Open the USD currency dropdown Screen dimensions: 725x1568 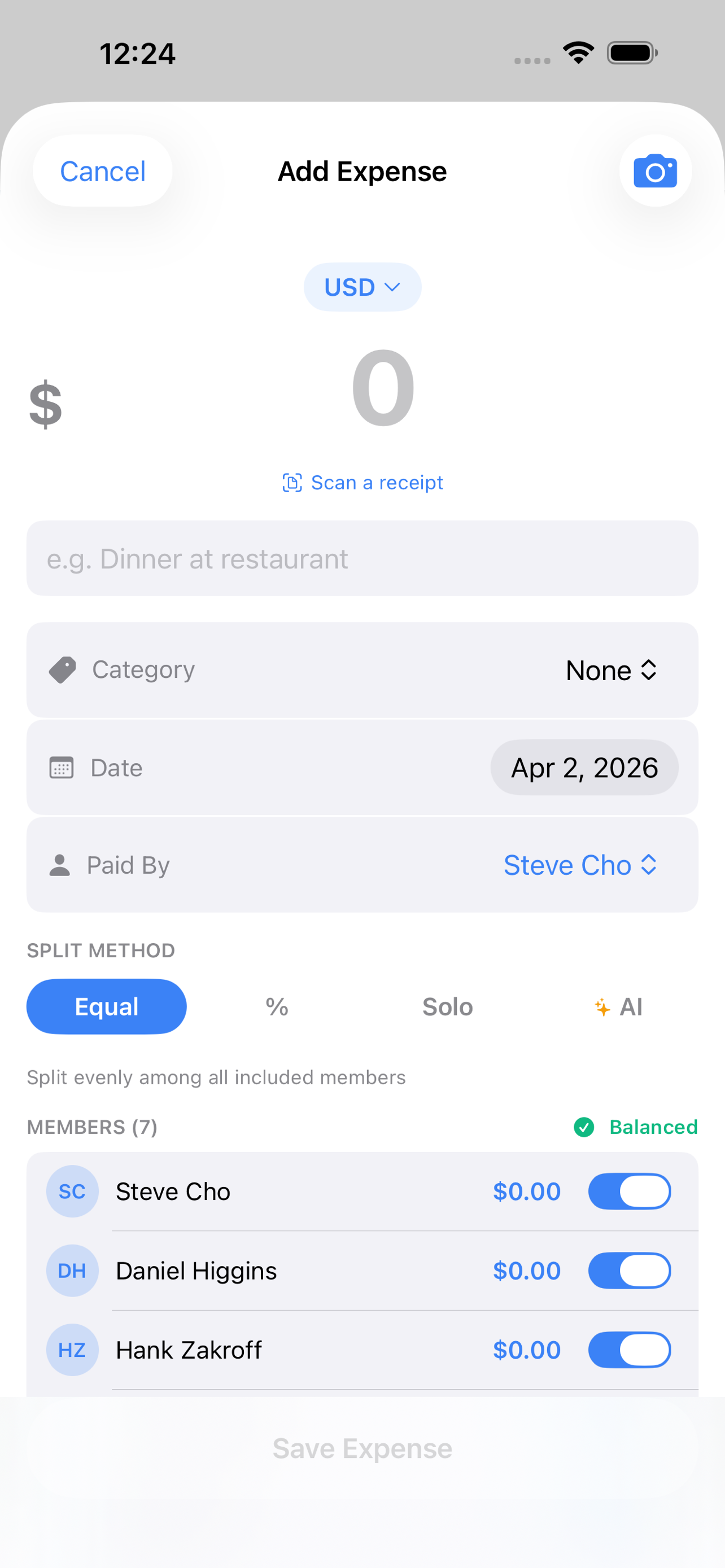[362, 287]
